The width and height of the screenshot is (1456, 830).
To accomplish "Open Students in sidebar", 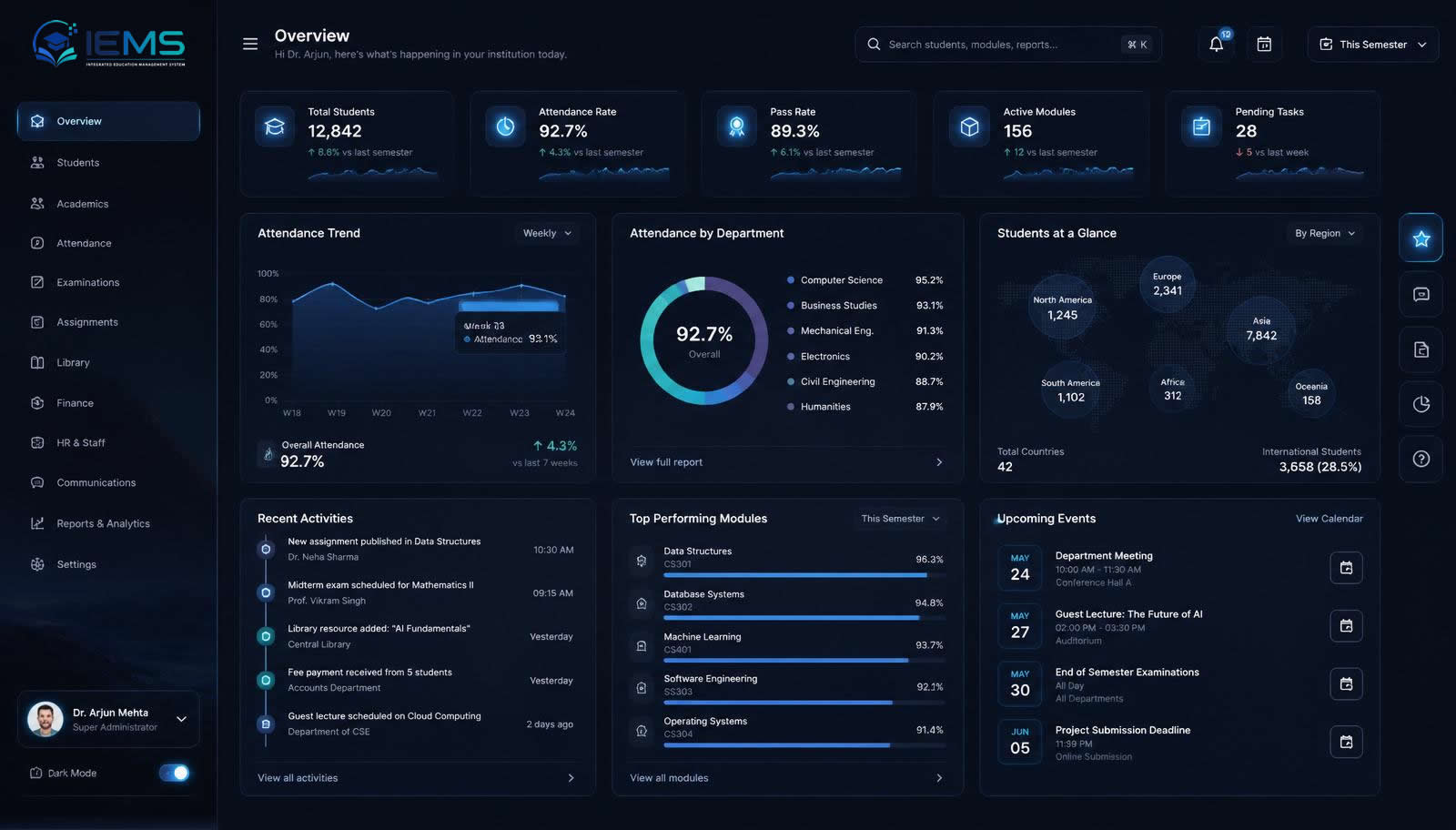I will 108,162.
